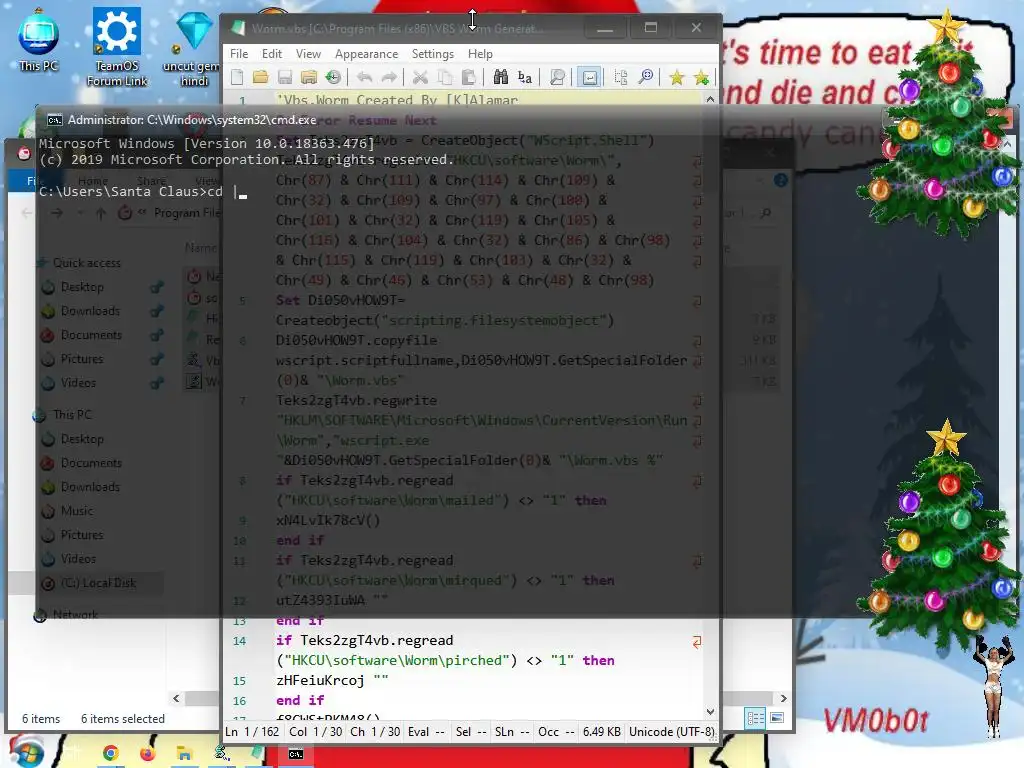Click the 'Sel --' status bar field

[x=471, y=731]
